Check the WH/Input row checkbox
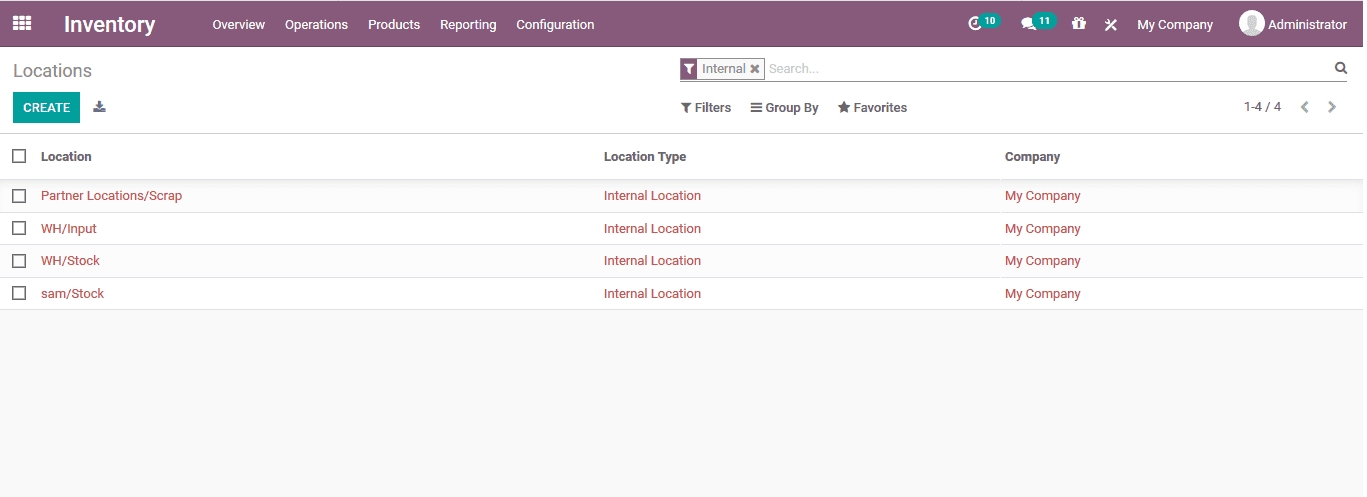This screenshot has height=497, width=1367. pyautogui.click(x=19, y=228)
